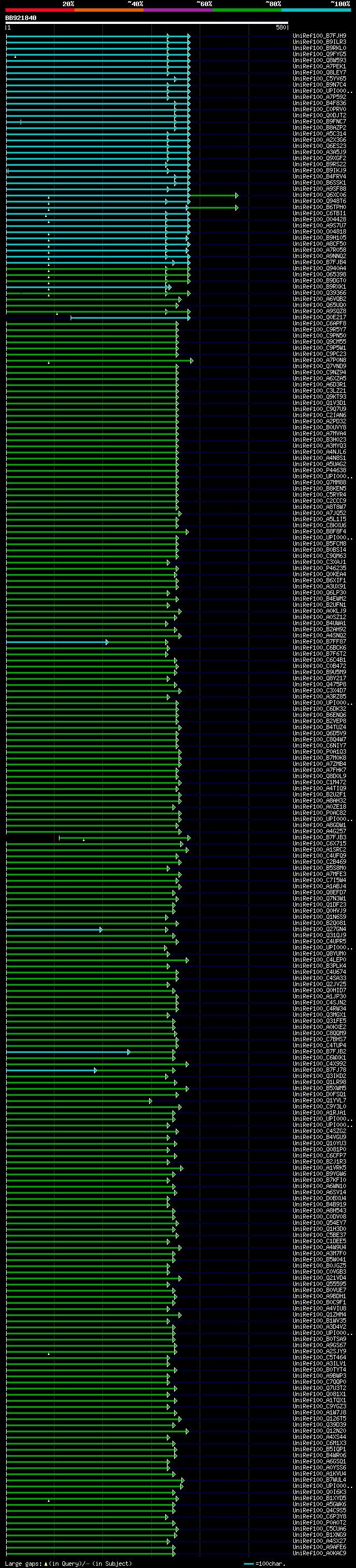
Task: Click the green extension bar of UniRef100_Q6XC06
Action: tap(214, 195)
